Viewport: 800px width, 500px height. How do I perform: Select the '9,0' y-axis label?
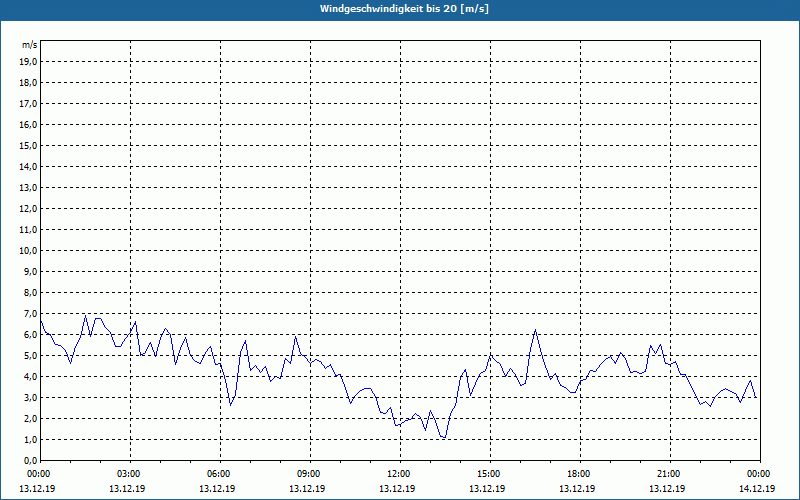coord(30,271)
